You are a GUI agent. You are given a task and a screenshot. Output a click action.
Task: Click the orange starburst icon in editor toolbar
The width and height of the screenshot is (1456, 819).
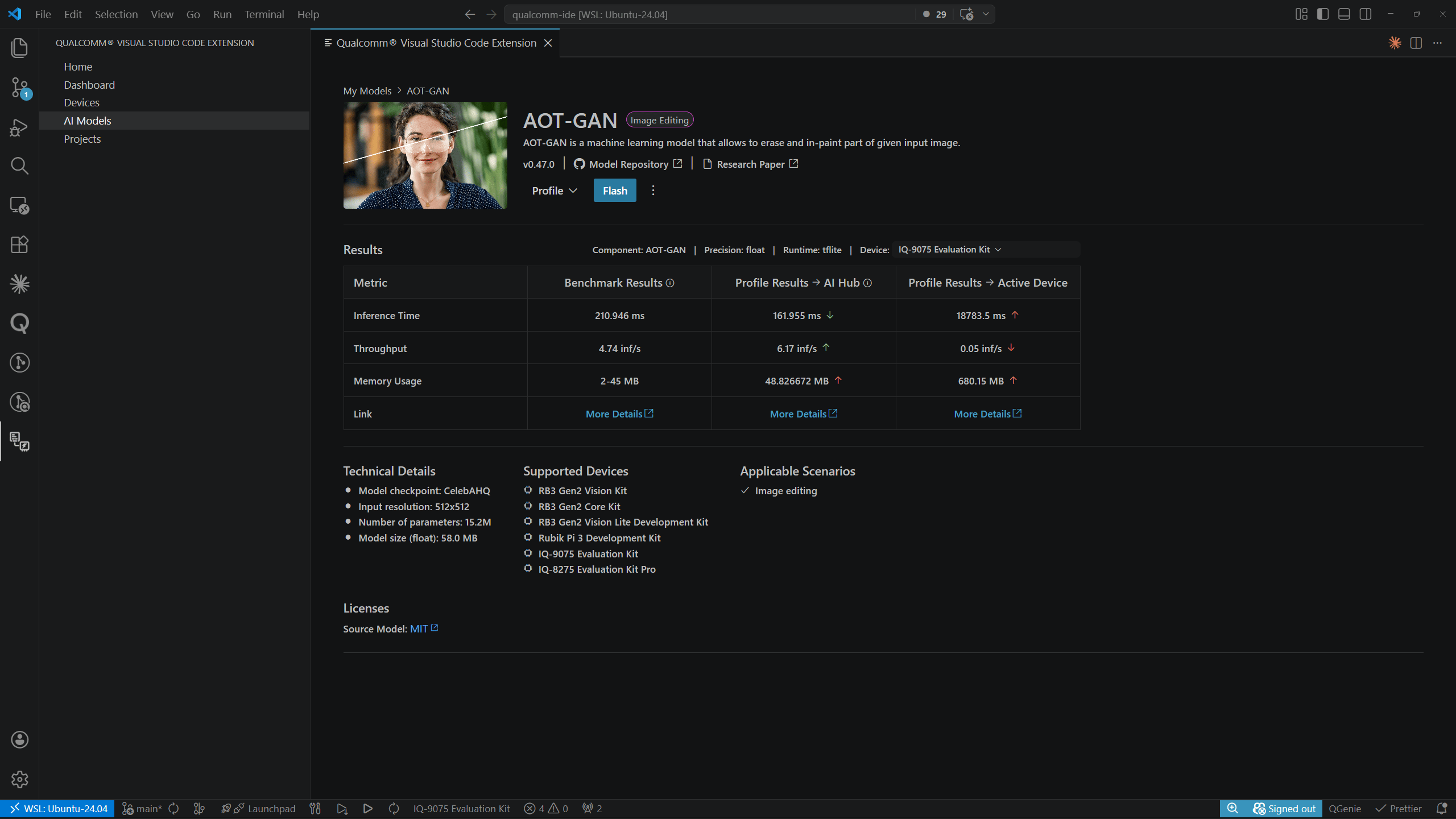1395,43
